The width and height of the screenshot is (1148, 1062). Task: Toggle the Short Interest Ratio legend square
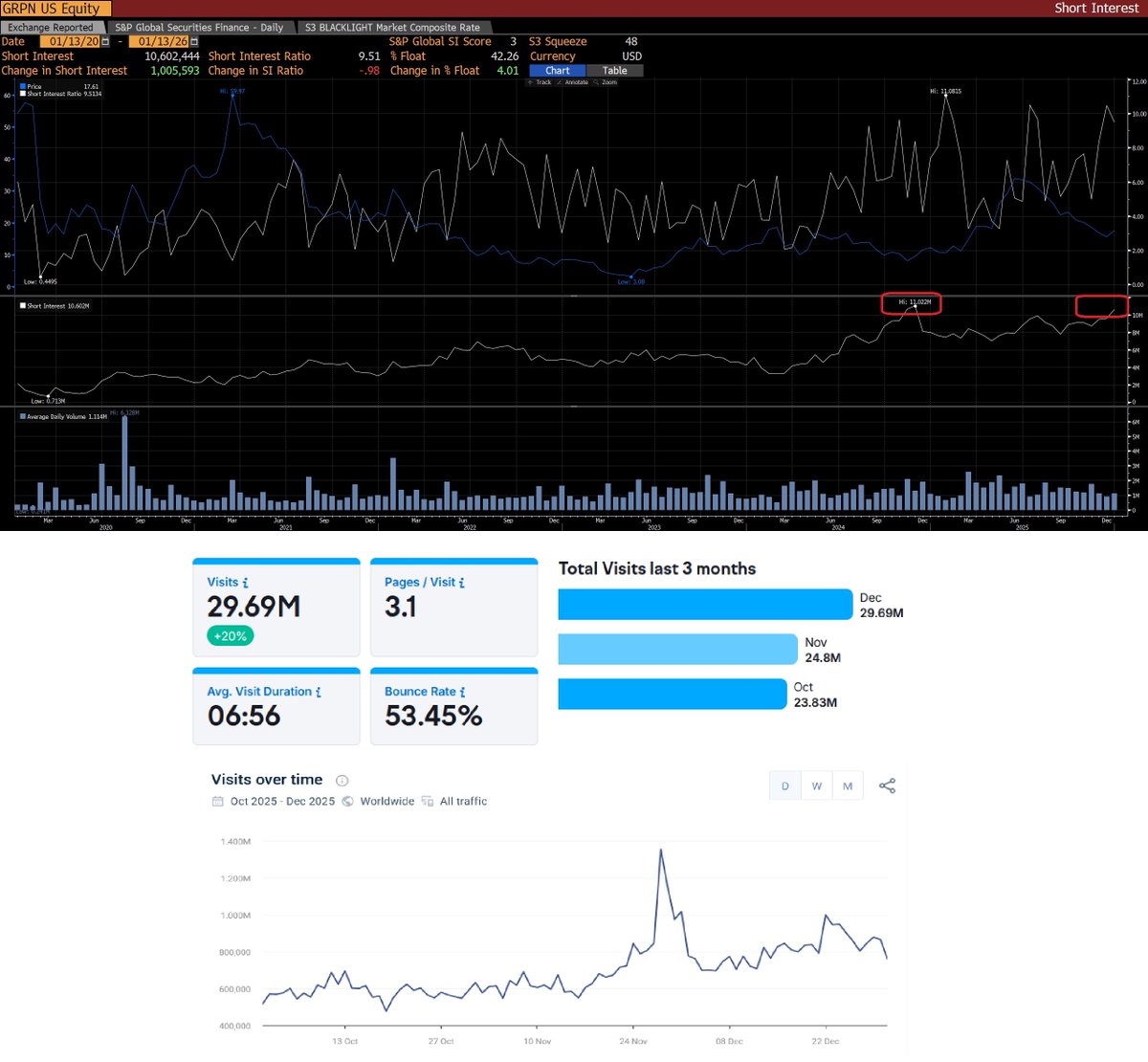pyautogui.click(x=23, y=94)
